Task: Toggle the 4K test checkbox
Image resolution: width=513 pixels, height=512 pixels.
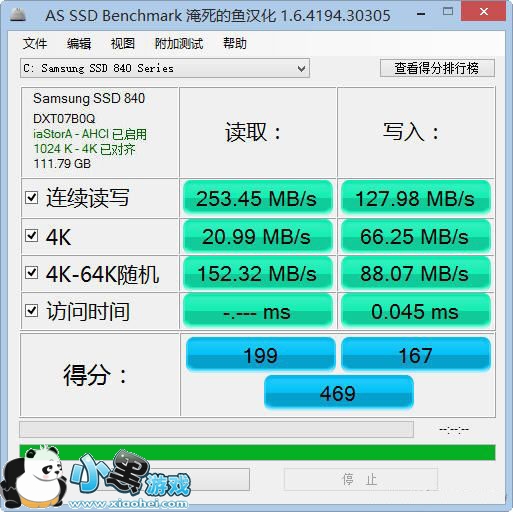Action: click(32, 236)
